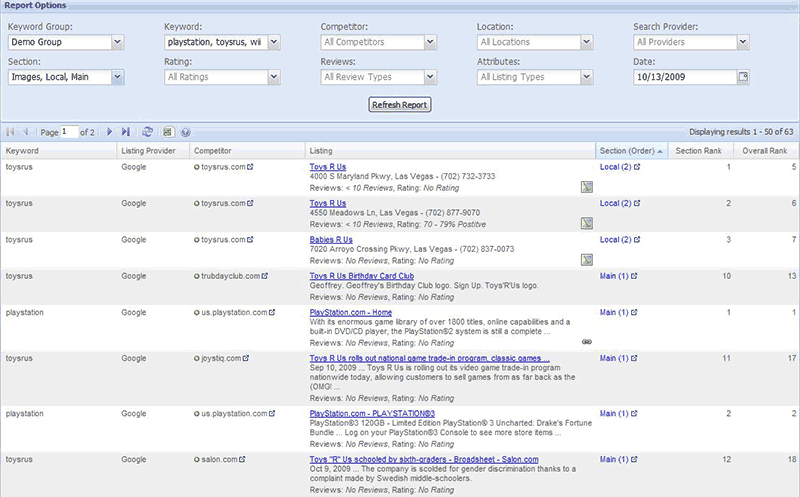Click the Date field showing 10/13/2009
This screenshot has height=497, width=800.
click(x=685, y=77)
